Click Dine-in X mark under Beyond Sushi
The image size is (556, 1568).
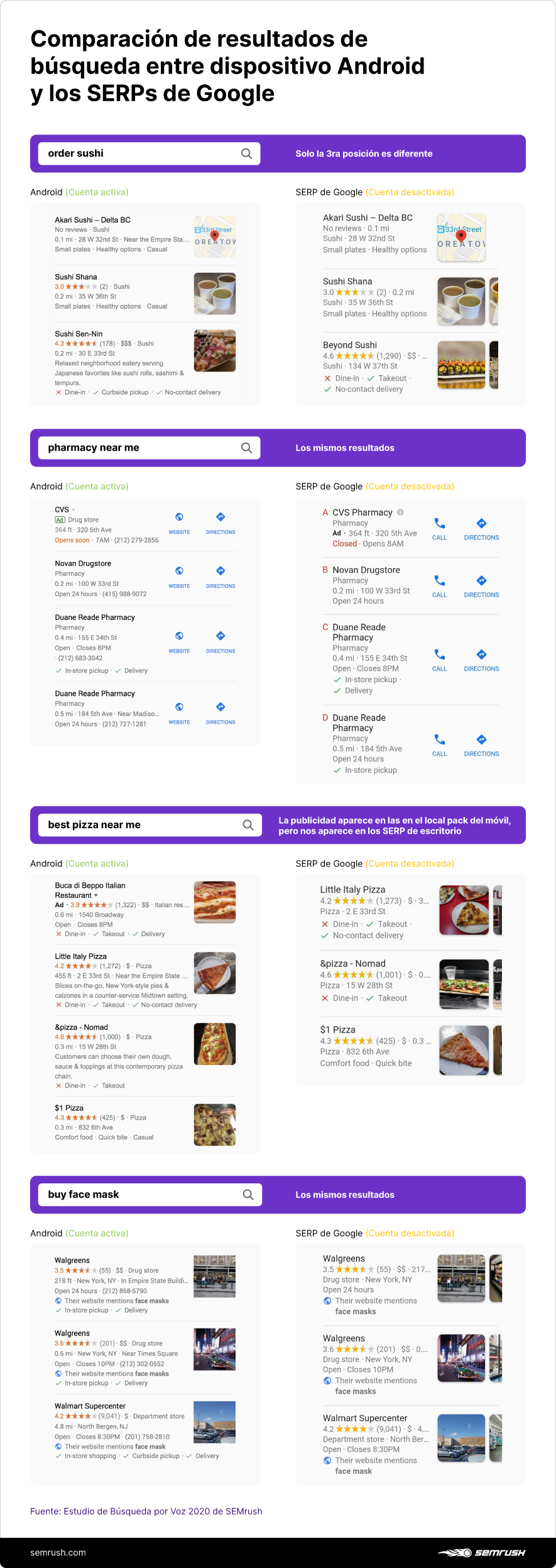pos(327,378)
